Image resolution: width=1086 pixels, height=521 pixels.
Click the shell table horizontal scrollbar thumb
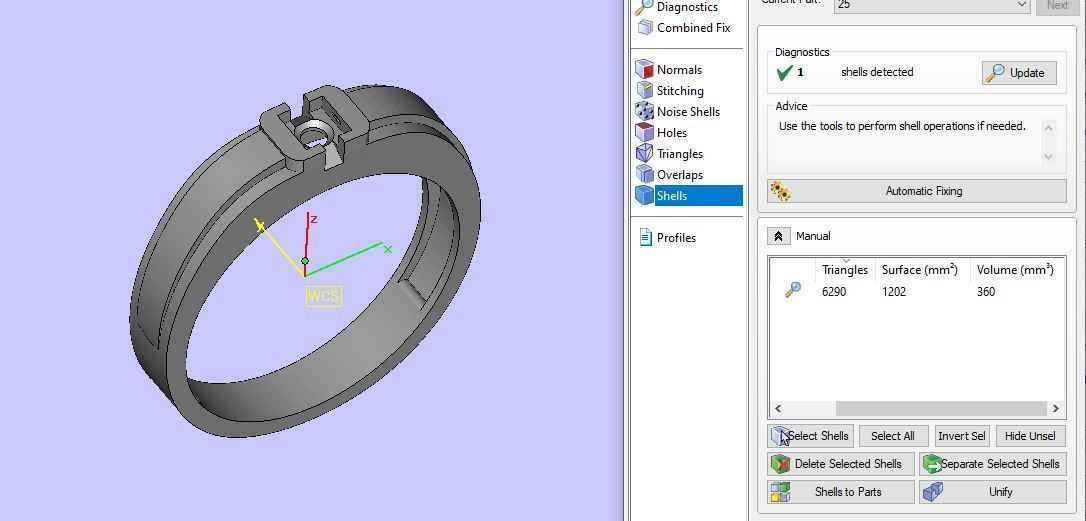coord(941,409)
